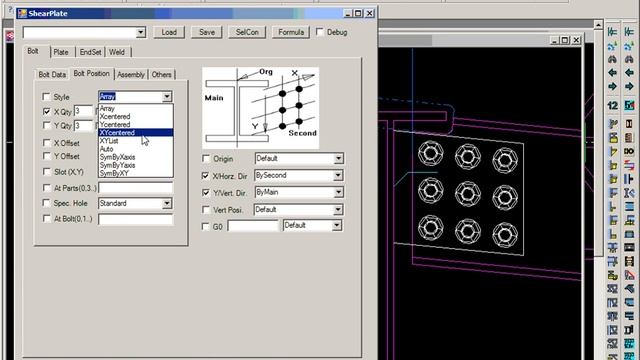Choose Ycentered from the Style list
640x360 pixels.
pyautogui.click(x=136, y=124)
